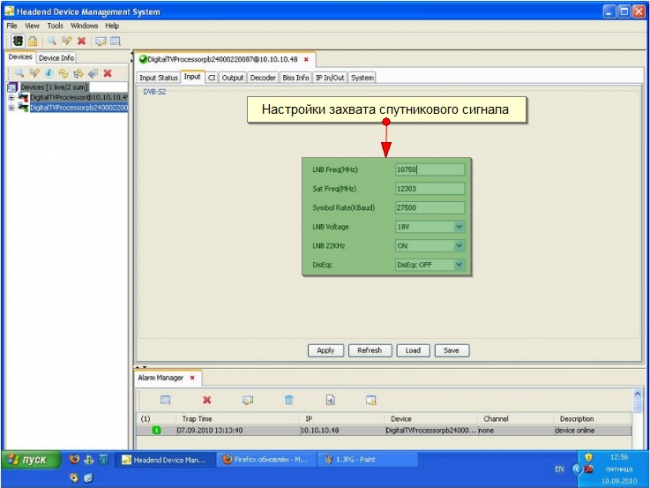
Task: Open the File menu
Action: coord(12,26)
